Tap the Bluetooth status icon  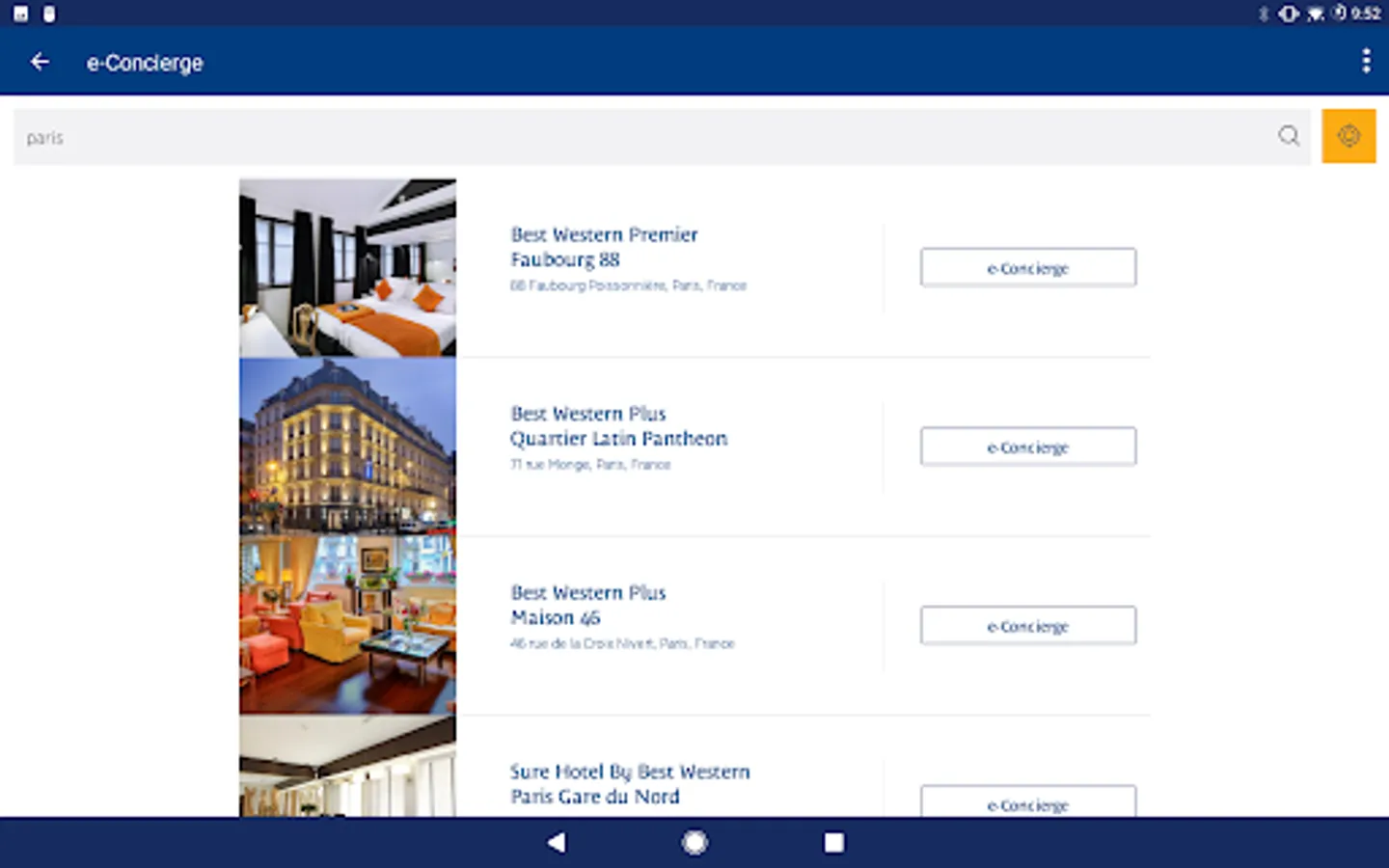click(1264, 14)
